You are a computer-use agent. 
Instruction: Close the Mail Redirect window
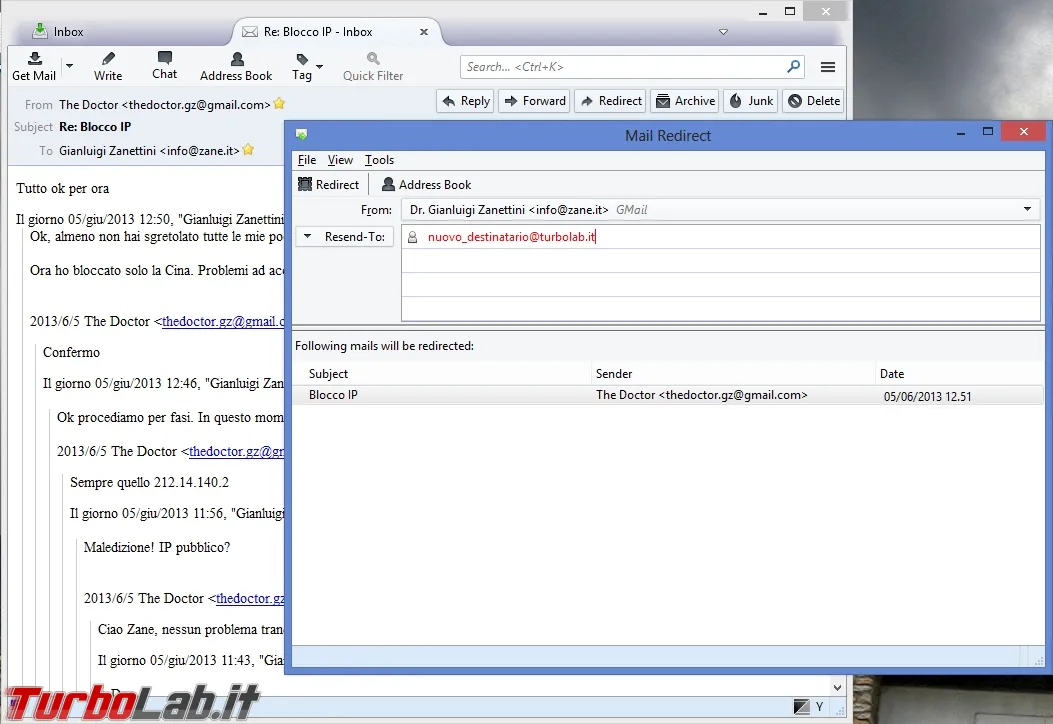[1023, 132]
